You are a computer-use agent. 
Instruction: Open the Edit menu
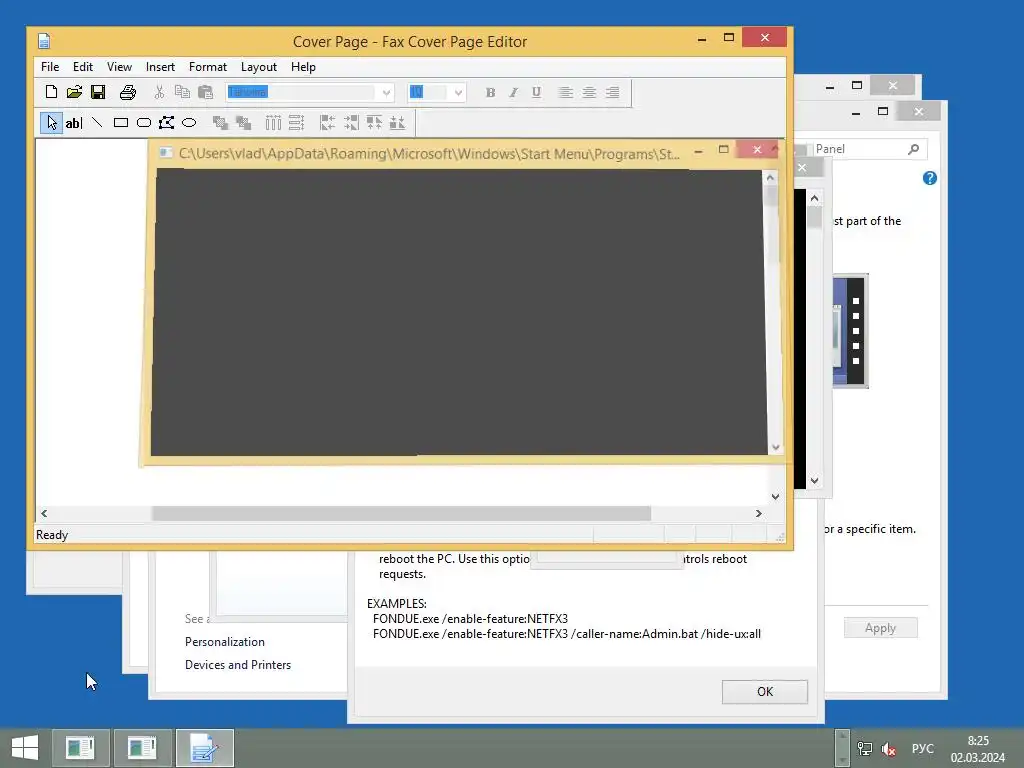[82, 67]
